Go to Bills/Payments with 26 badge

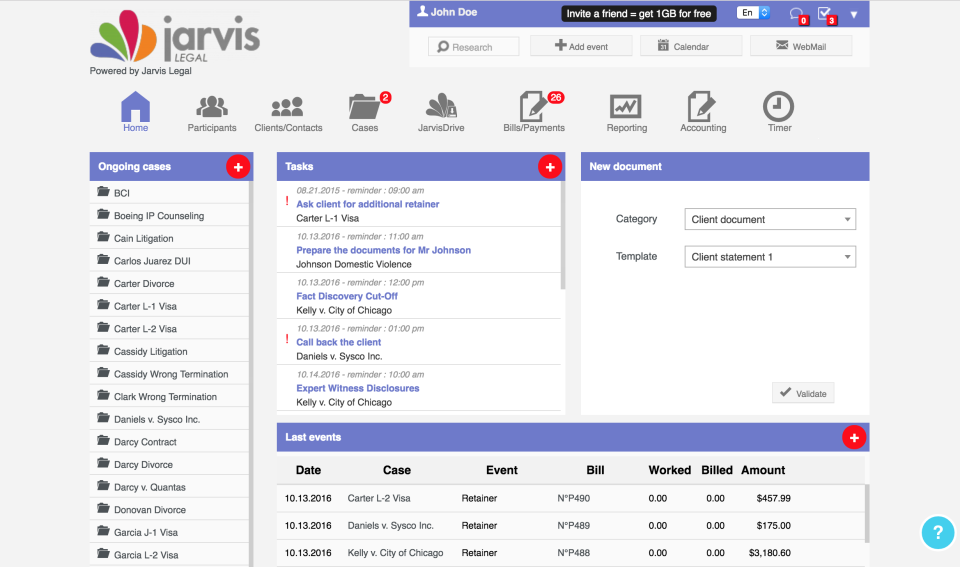[534, 112]
